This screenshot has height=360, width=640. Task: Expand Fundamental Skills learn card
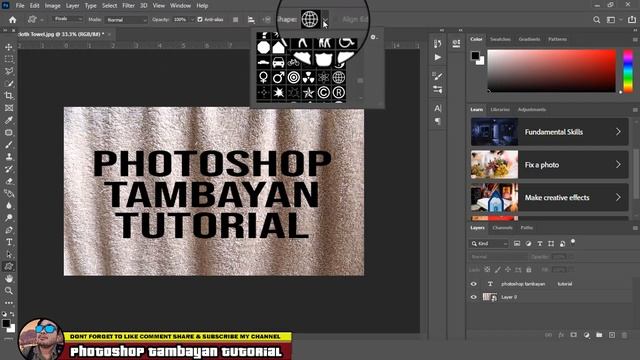click(x=549, y=132)
